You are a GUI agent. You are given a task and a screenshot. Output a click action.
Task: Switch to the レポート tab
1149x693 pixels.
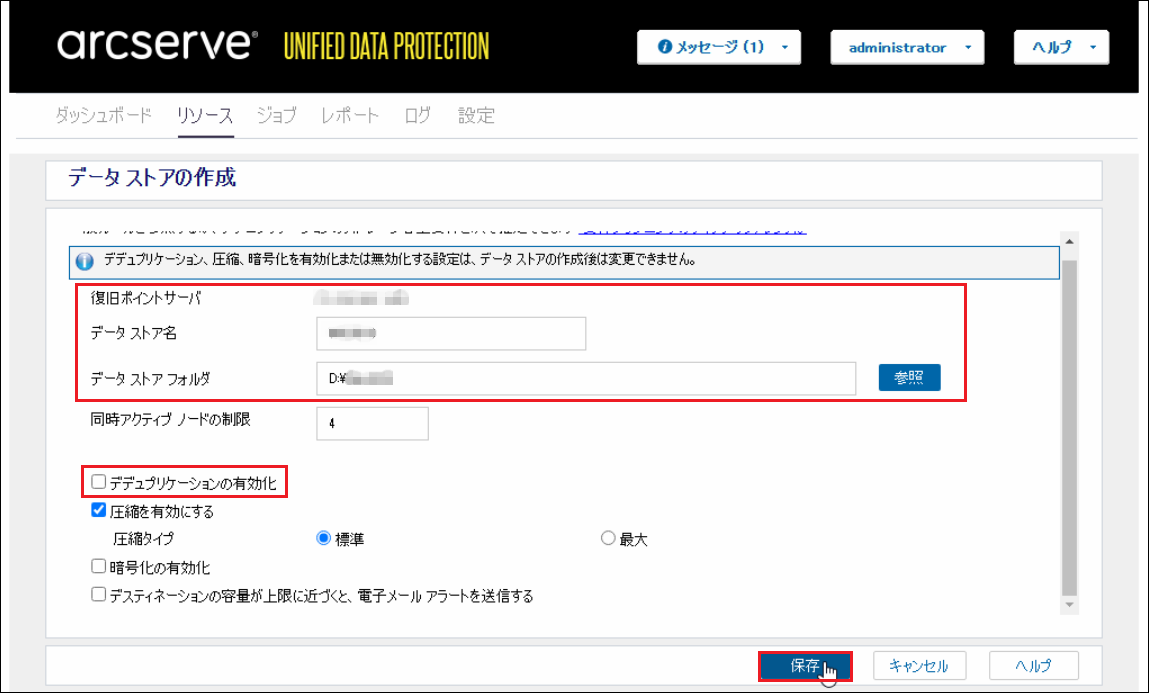pyautogui.click(x=350, y=116)
